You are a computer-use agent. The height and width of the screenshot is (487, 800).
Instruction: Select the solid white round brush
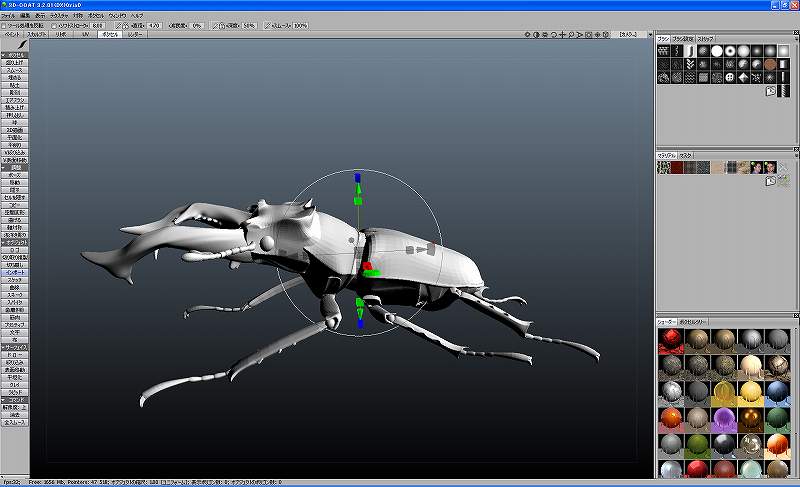coord(717,51)
